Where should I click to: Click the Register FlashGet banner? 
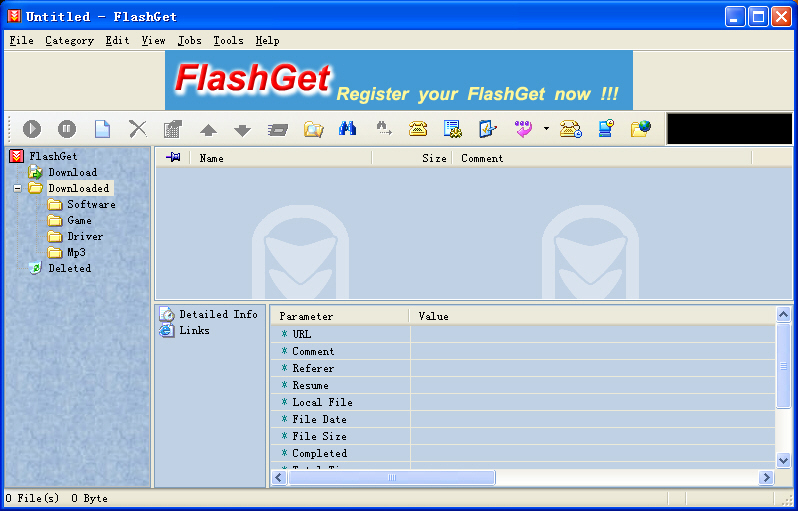point(398,80)
